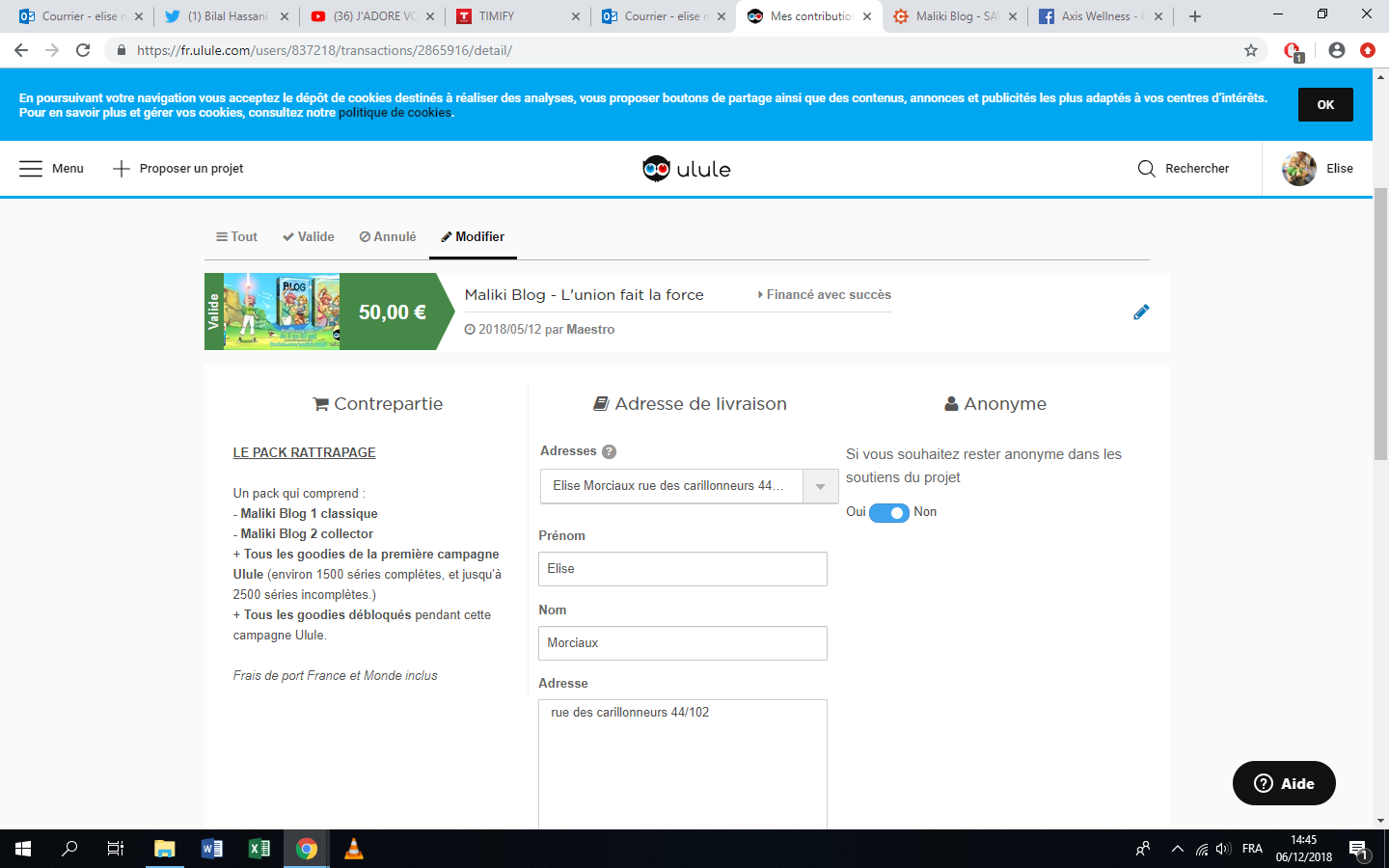Image resolution: width=1389 pixels, height=868 pixels.
Task: Reload the page
Action: (x=83, y=50)
